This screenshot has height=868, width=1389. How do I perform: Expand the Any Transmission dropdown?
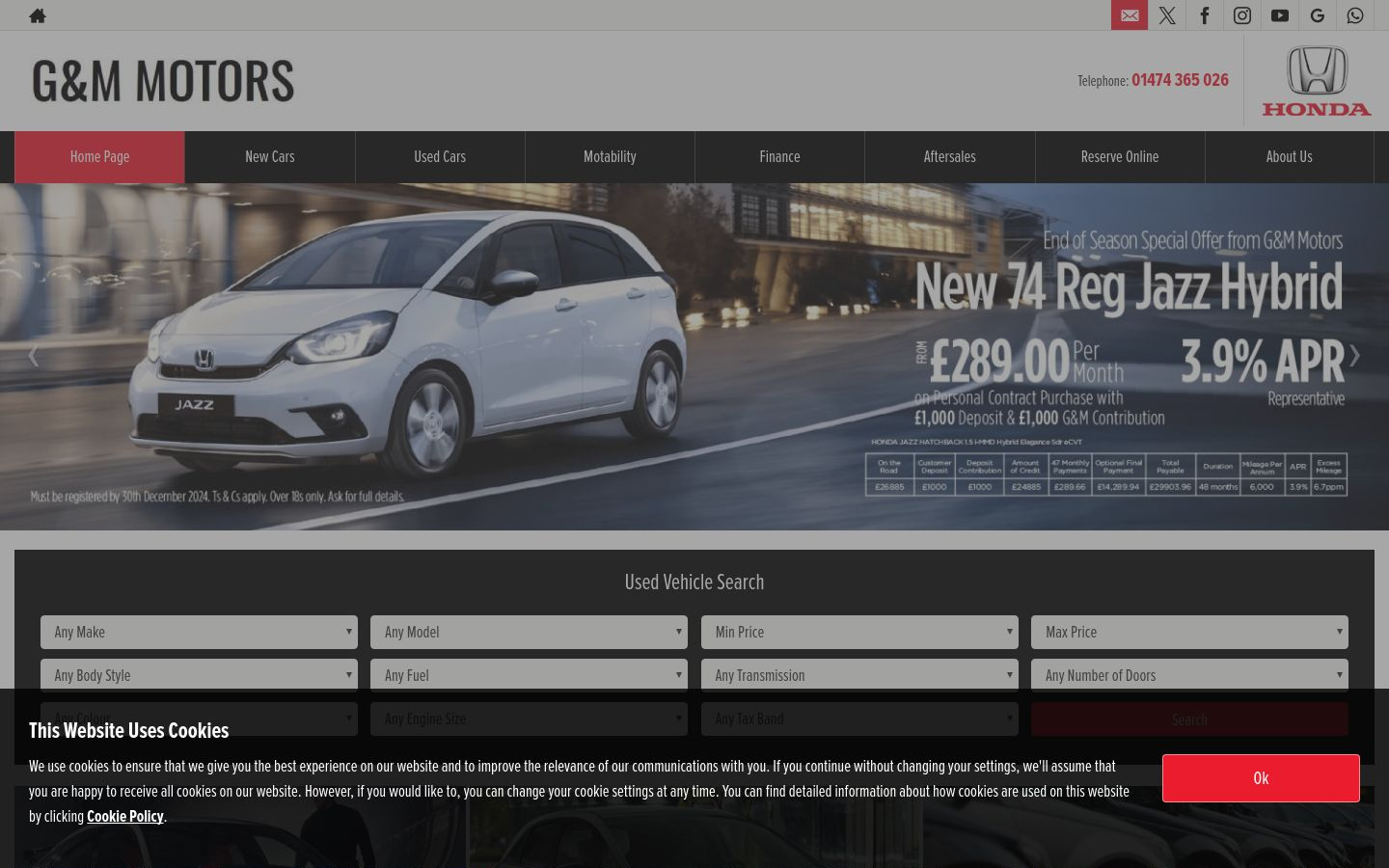pyautogui.click(x=859, y=674)
